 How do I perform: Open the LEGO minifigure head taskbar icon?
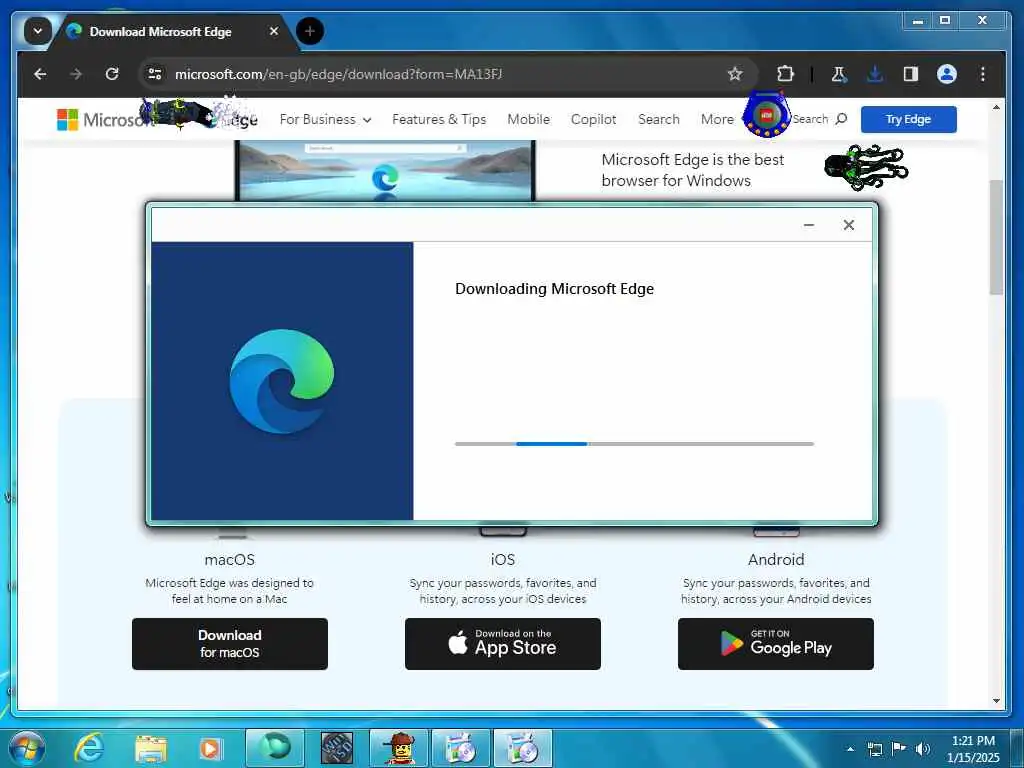pyautogui.click(x=399, y=748)
